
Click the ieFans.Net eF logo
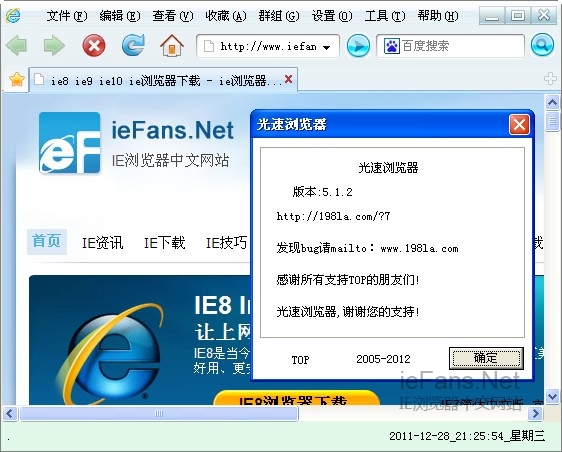tap(70, 143)
